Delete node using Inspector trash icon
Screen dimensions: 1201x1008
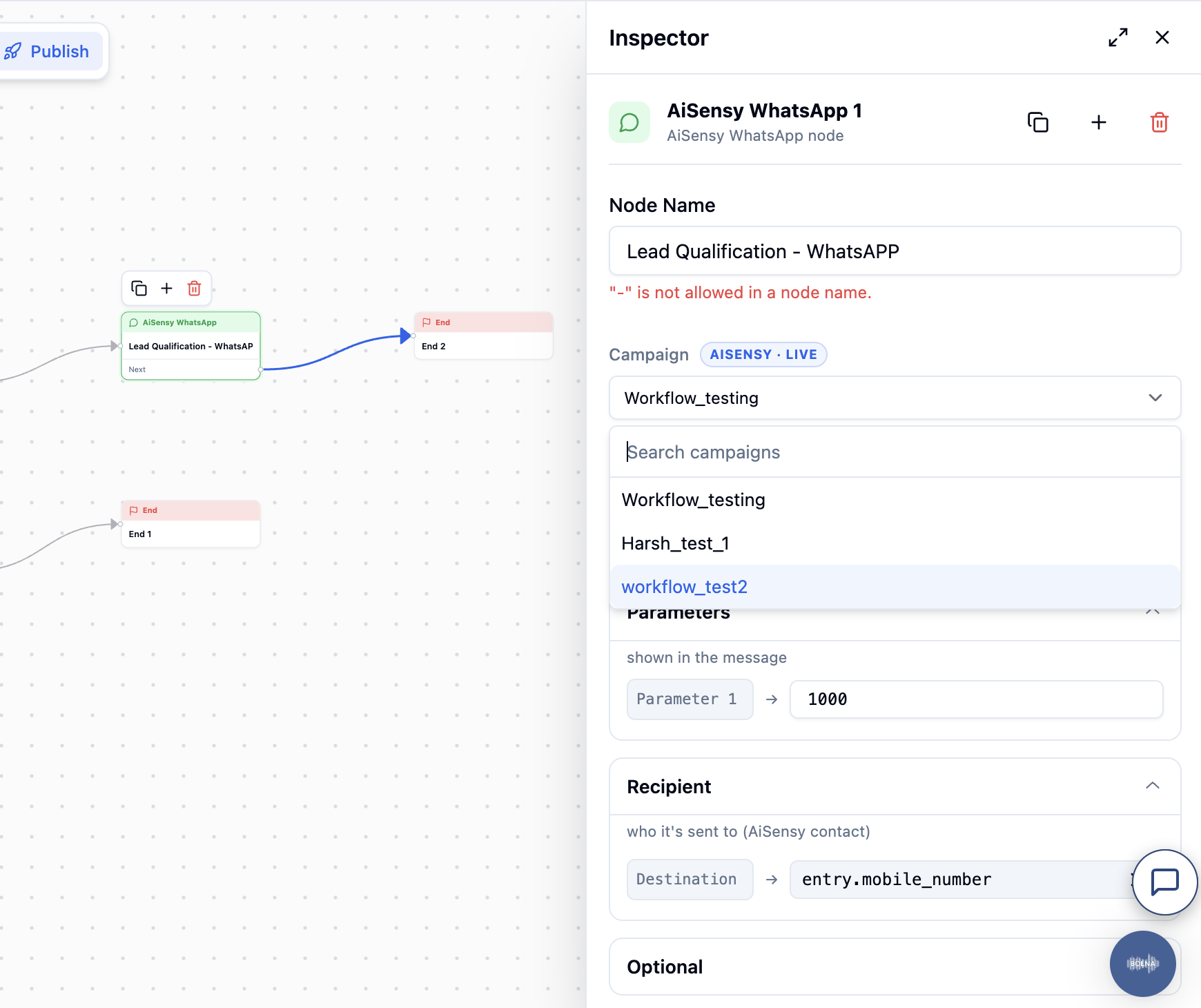tap(1160, 122)
